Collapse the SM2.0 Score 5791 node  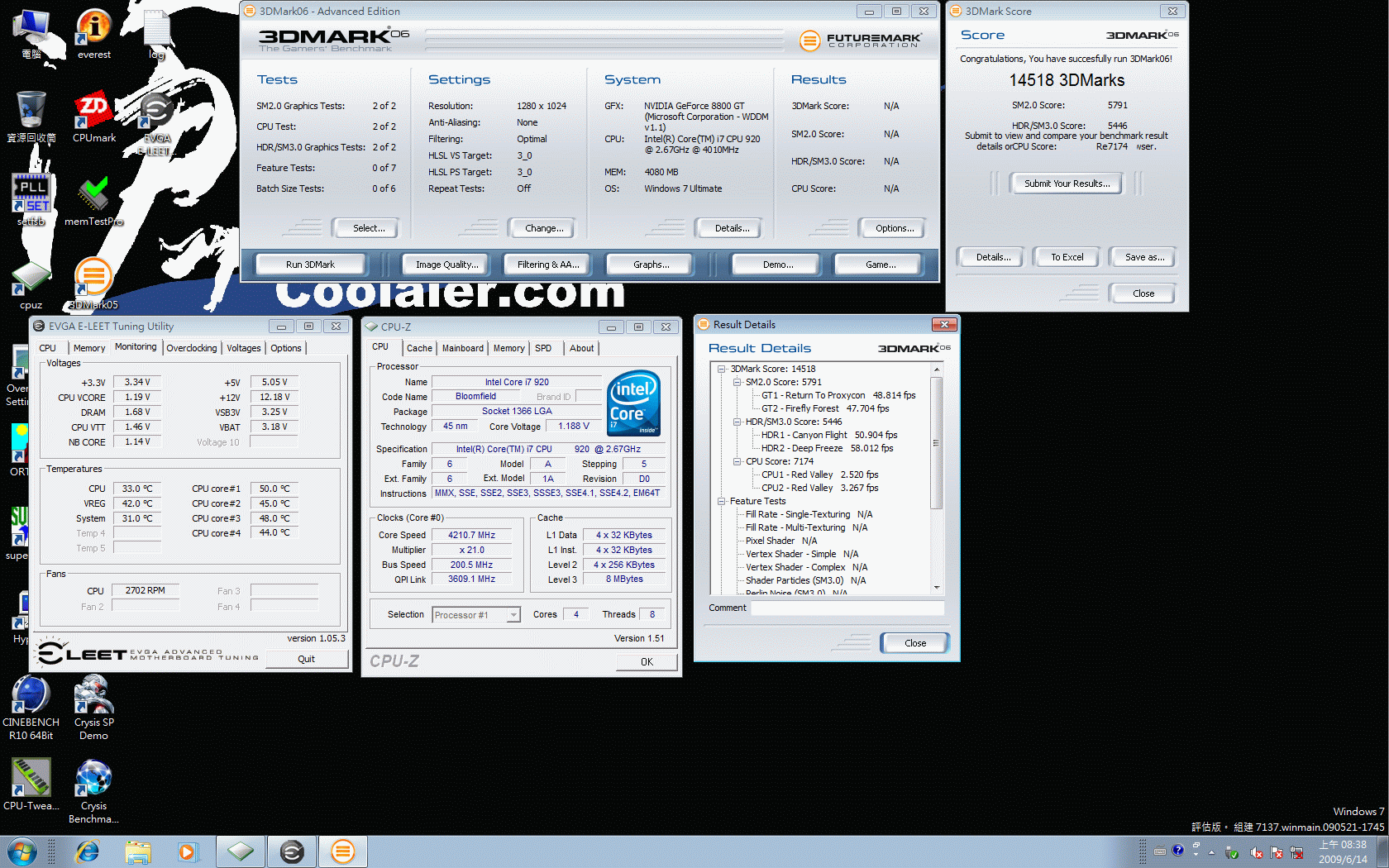[x=737, y=382]
